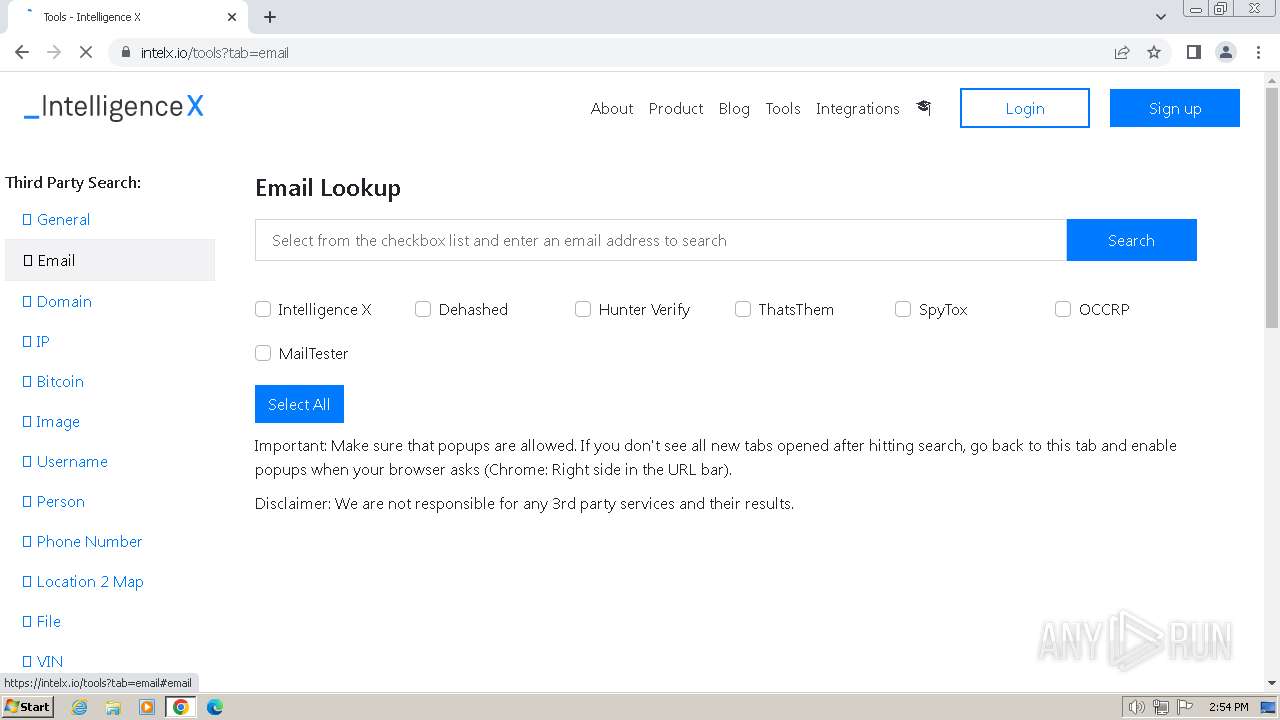Click the graduation cap academy icon
This screenshot has width=1280, height=720.
click(923, 108)
